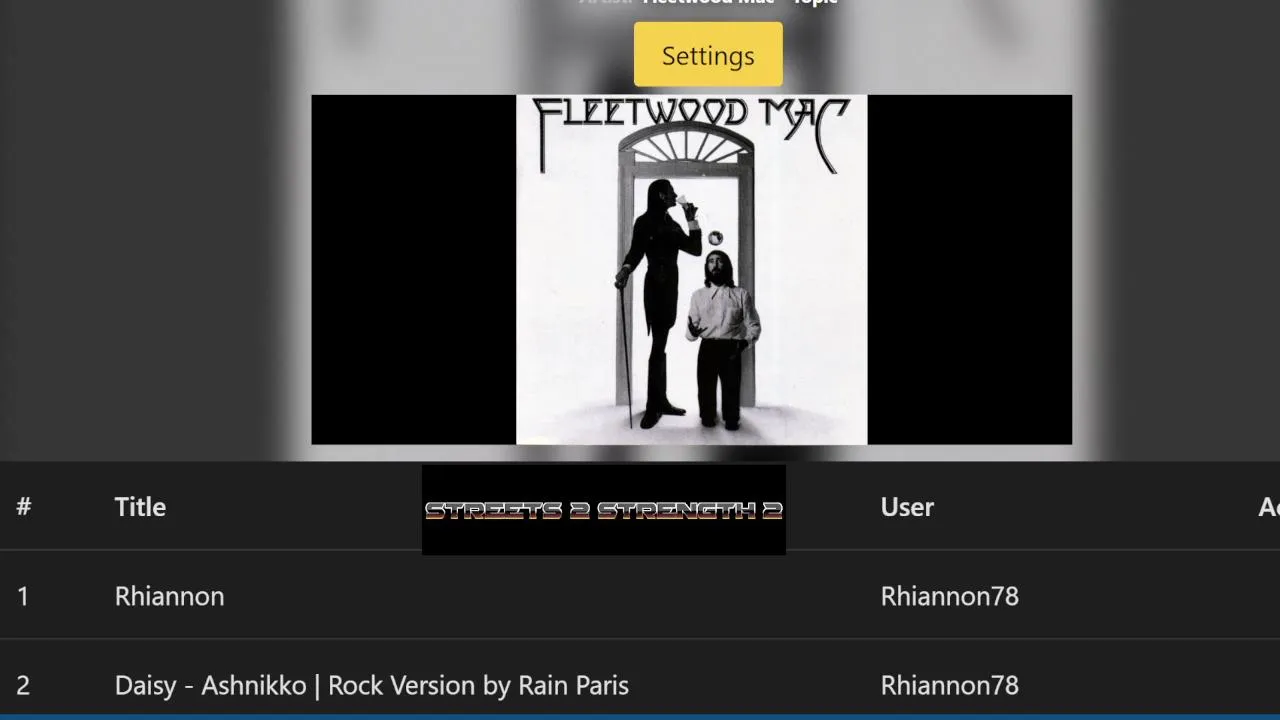The width and height of the screenshot is (1280, 720).
Task: Click user Rhiannon78 in row 1
Action: click(949, 596)
